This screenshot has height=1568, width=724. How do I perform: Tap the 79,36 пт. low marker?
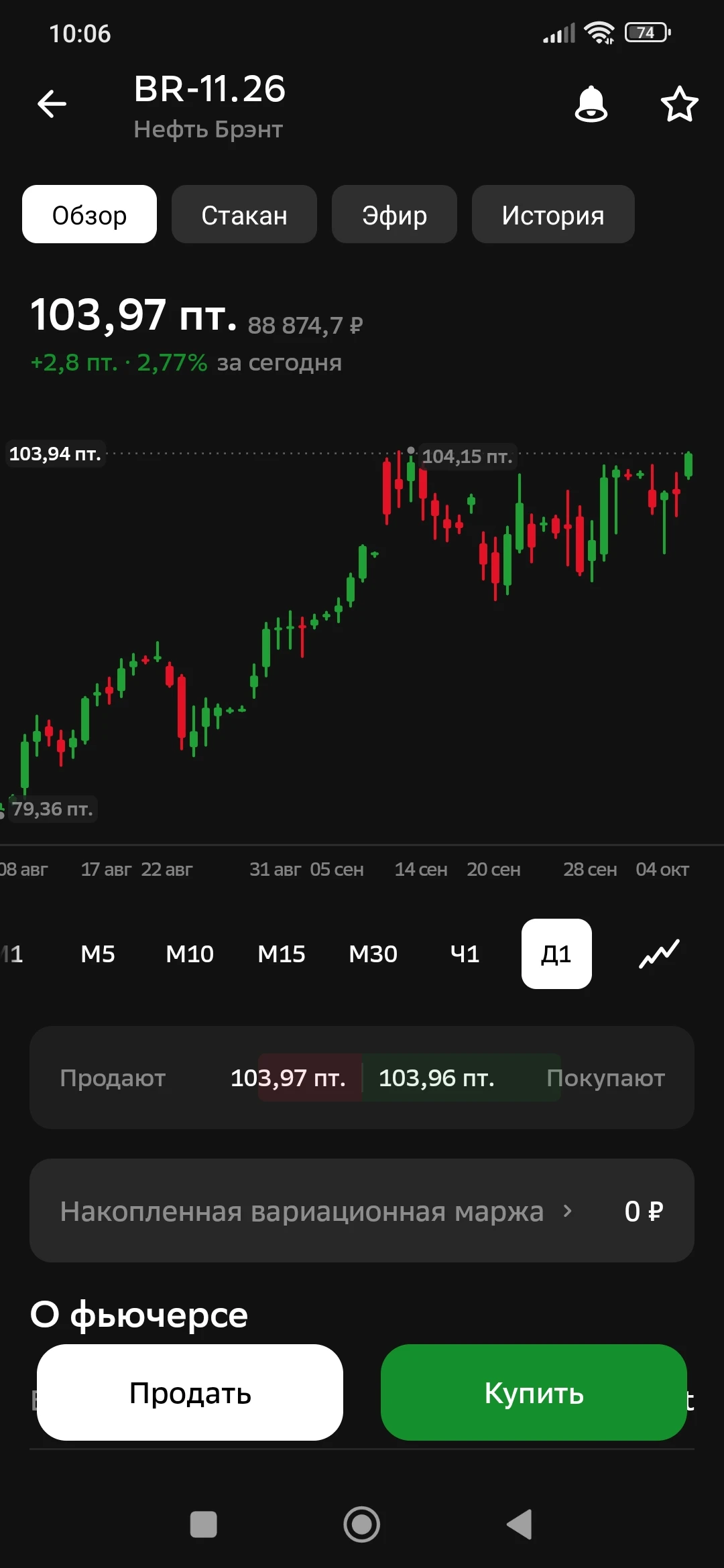pyautogui.click(x=52, y=809)
